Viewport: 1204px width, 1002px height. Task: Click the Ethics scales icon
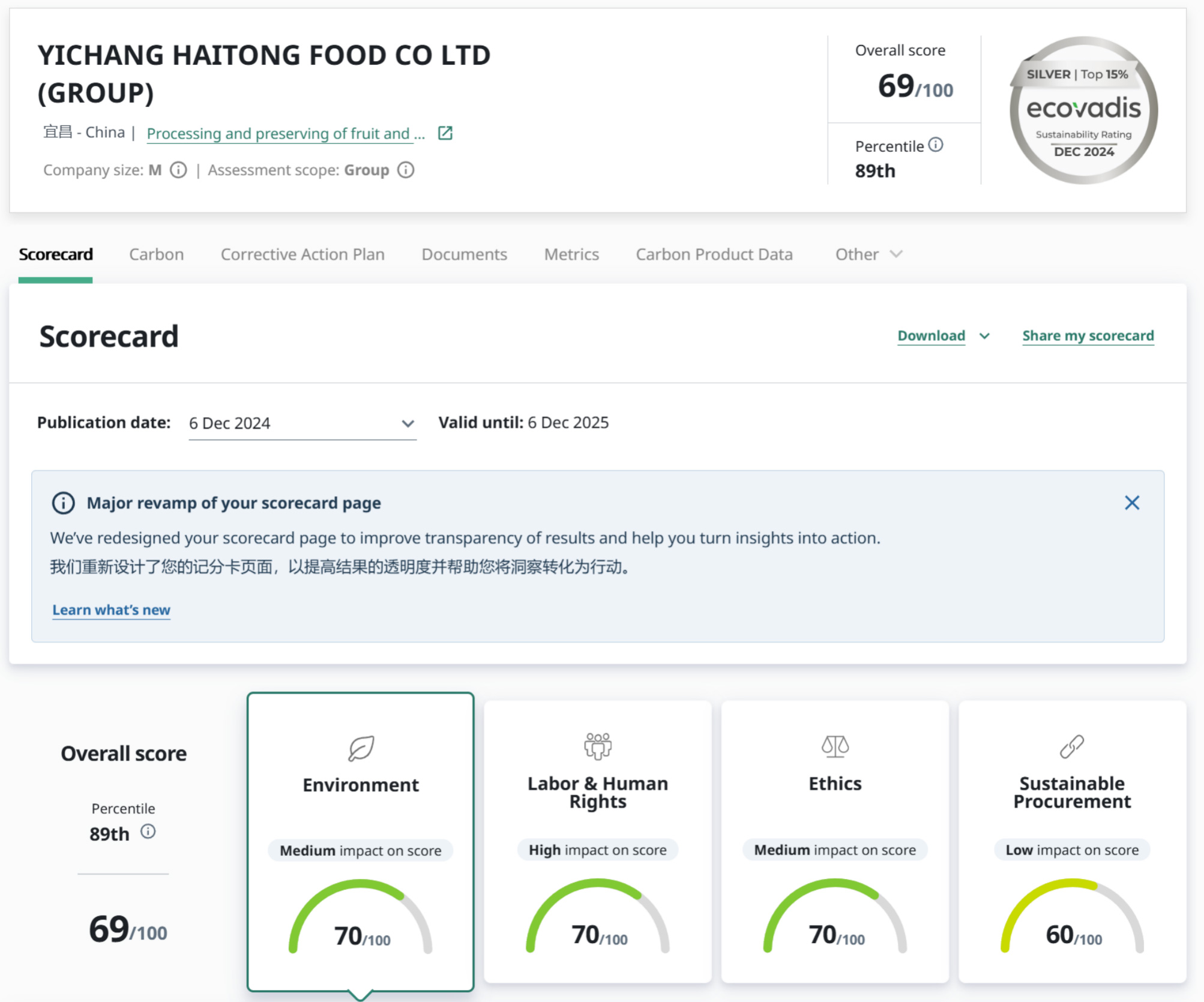point(835,746)
